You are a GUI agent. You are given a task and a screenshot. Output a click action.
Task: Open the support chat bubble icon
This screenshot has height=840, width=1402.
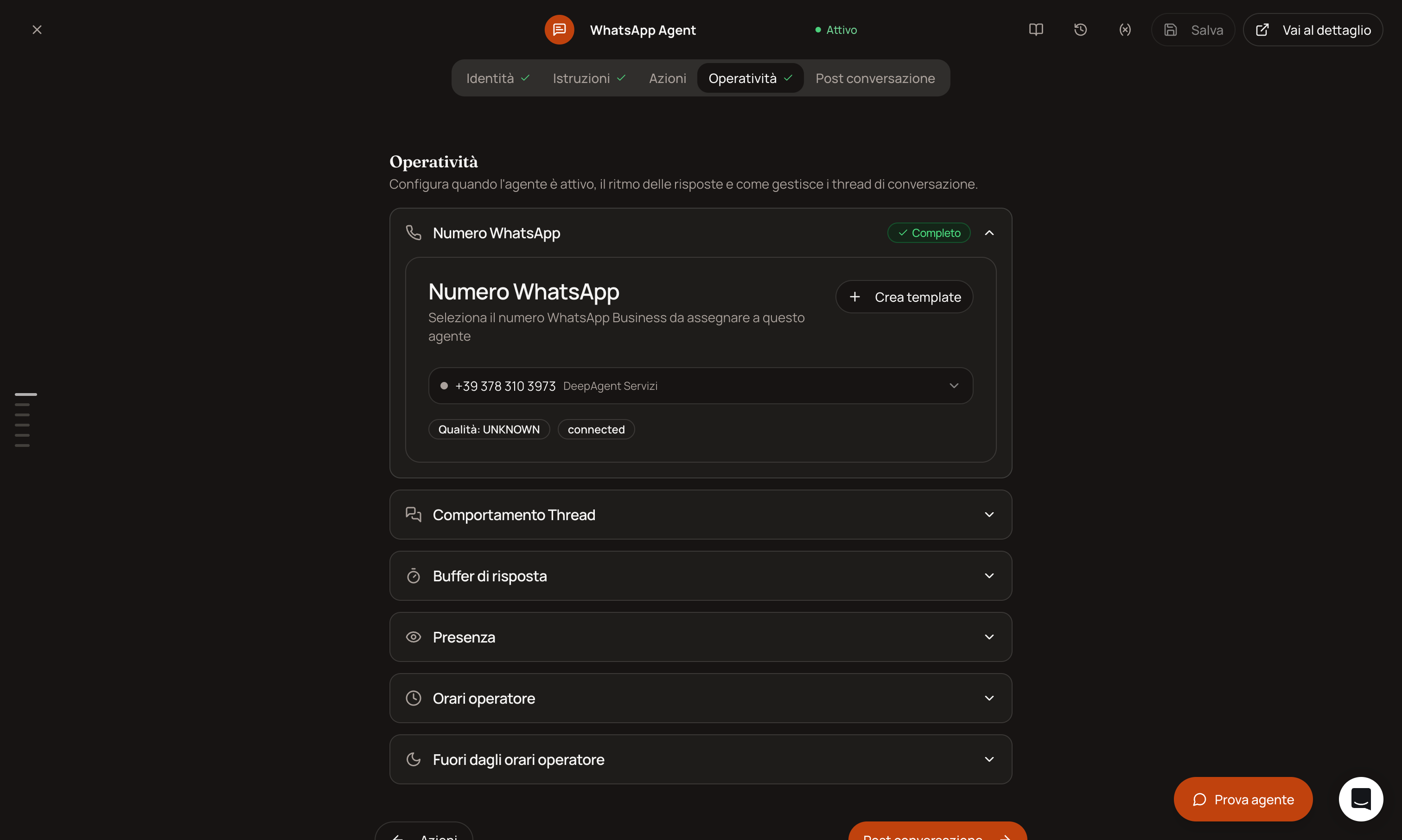(x=1361, y=799)
